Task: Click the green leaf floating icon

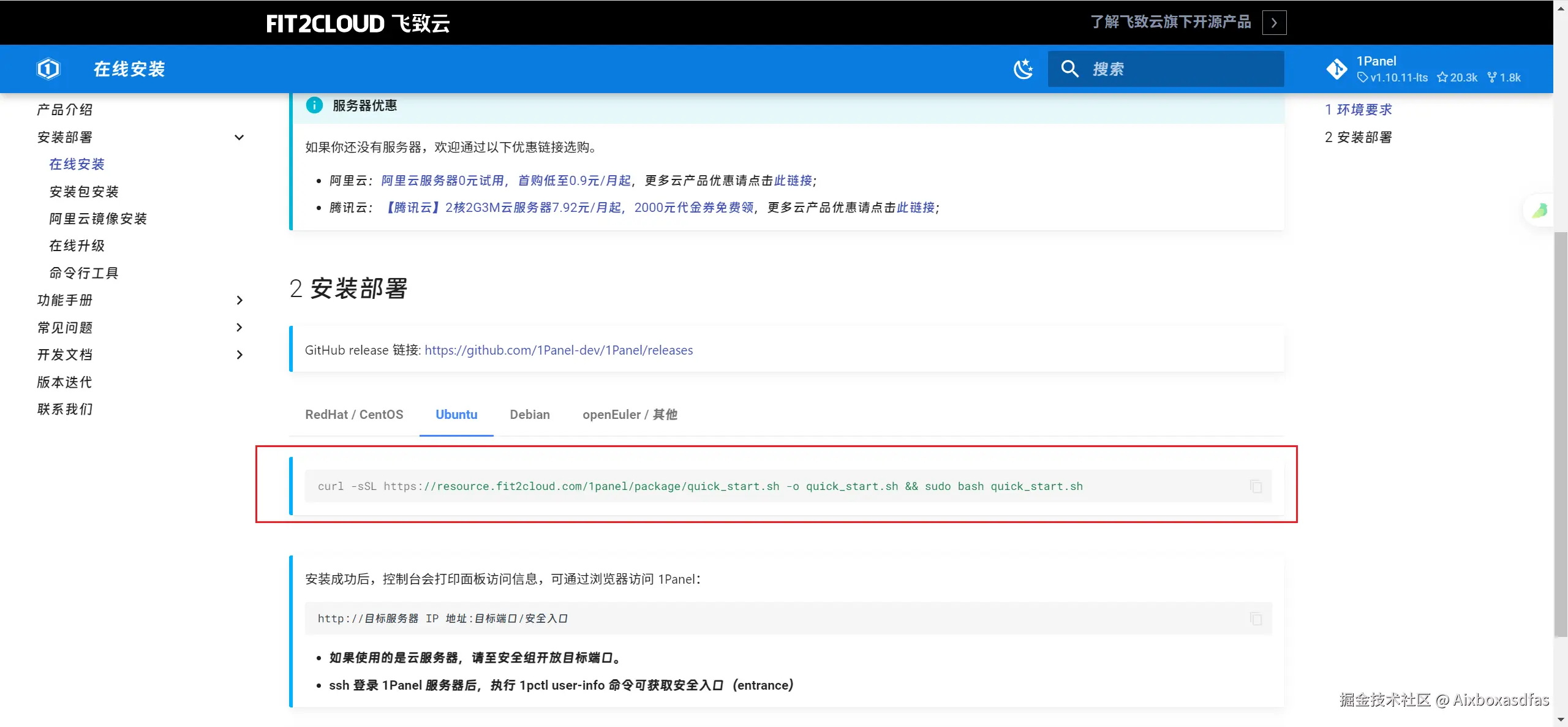Action: click(x=1540, y=211)
